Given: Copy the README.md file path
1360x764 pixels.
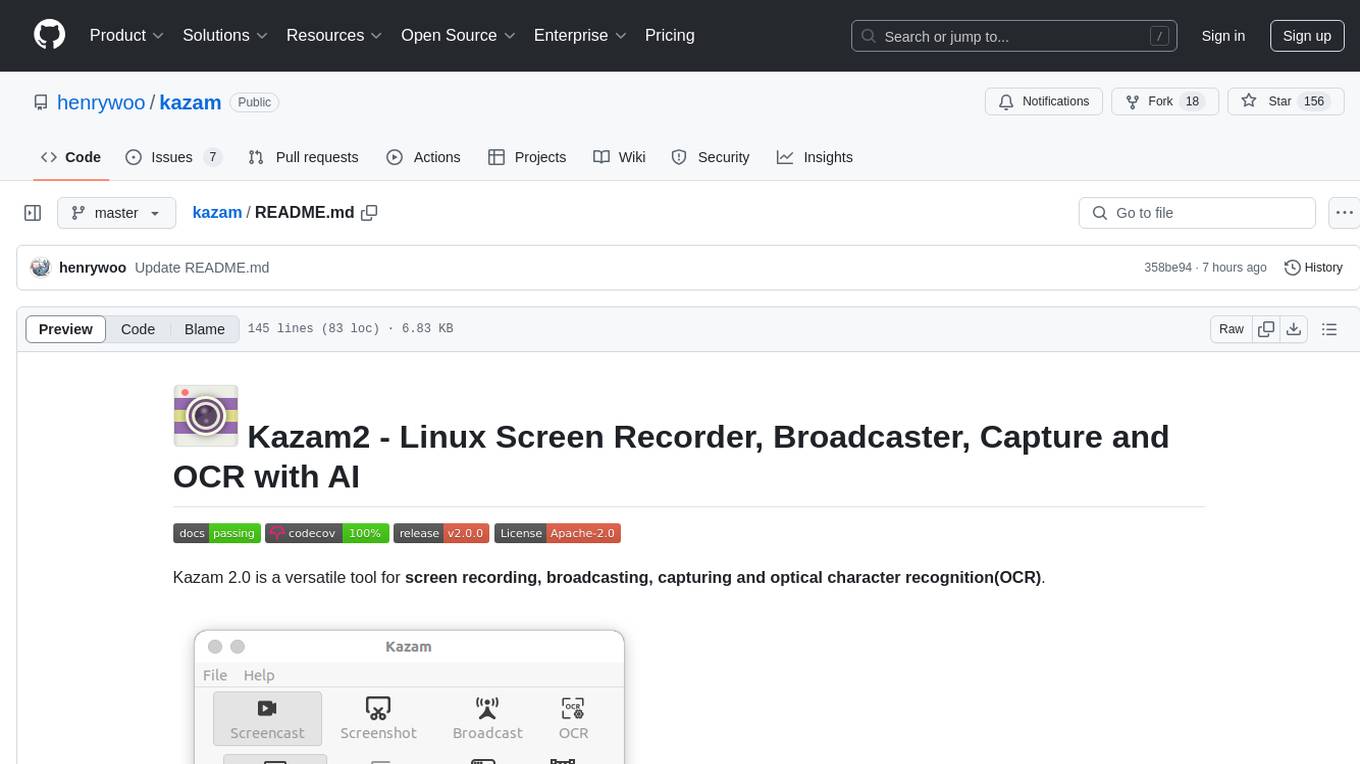Looking at the screenshot, I should (369, 213).
